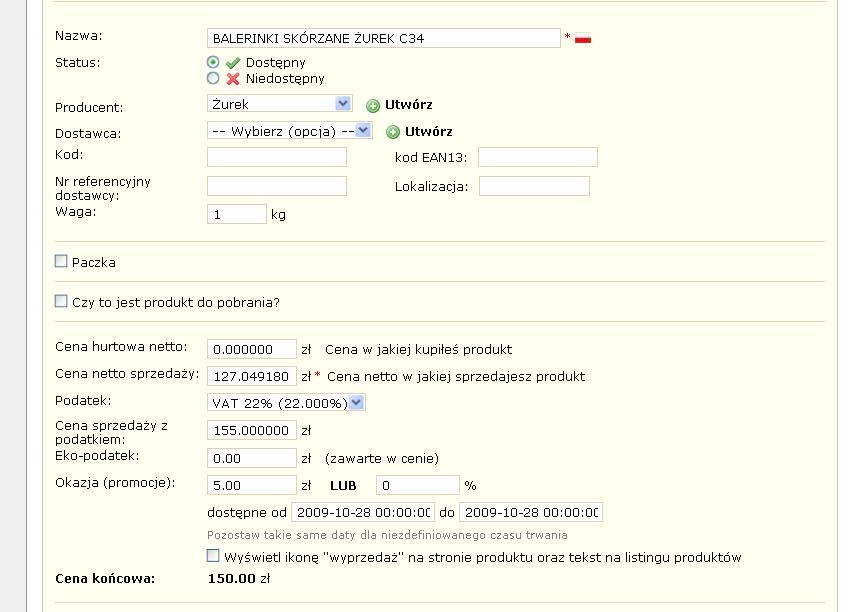The width and height of the screenshot is (852, 612).
Task: Open the Podatek VAT 22% dropdown
Action: 286,403
